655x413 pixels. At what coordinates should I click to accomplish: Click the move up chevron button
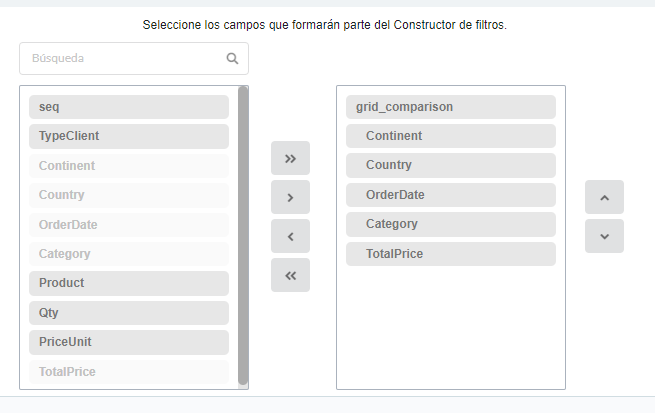click(604, 197)
